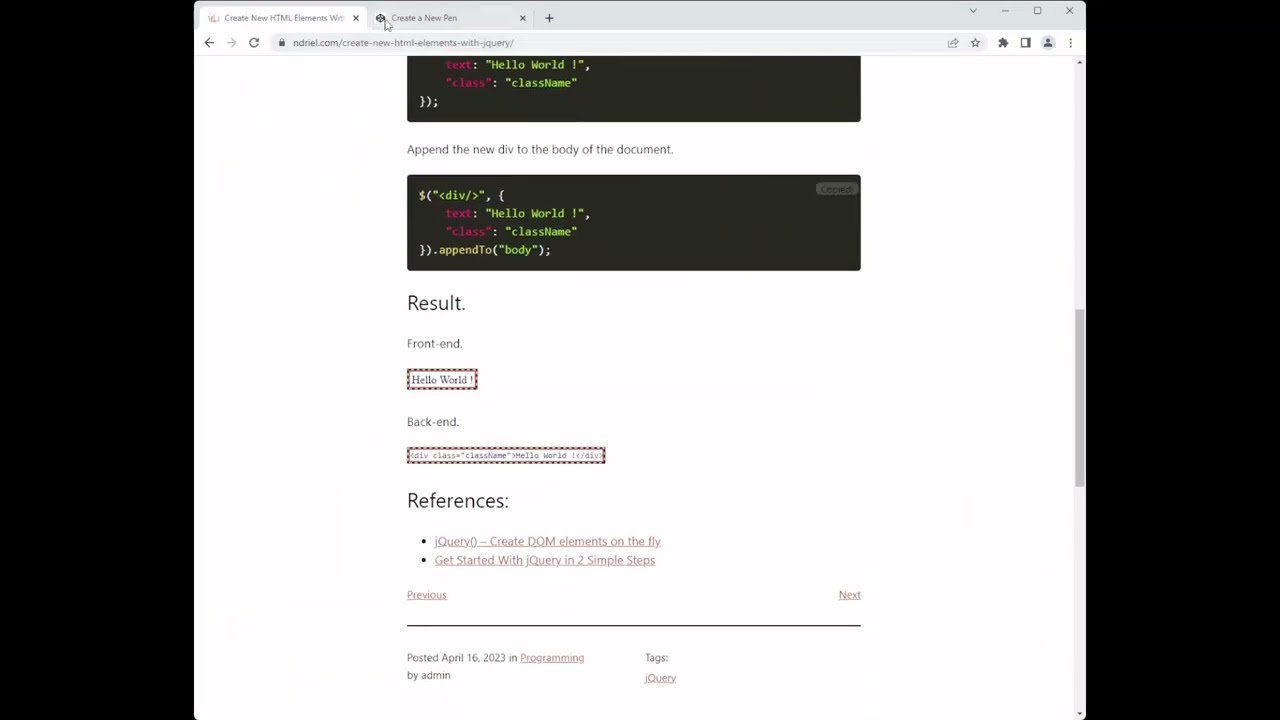Click the appendTo("body") code line
The width and height of the screenshot is (1280, 720).
tap(485, 250)
